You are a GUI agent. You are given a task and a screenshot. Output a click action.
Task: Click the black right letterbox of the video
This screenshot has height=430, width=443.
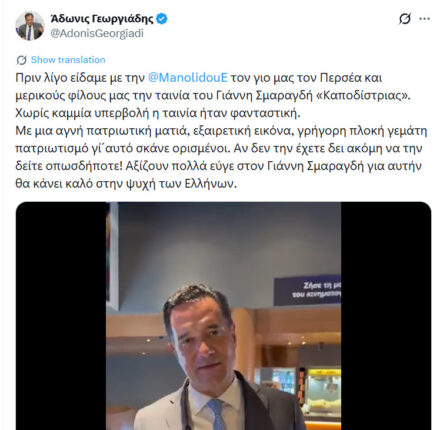click(386, 316)
